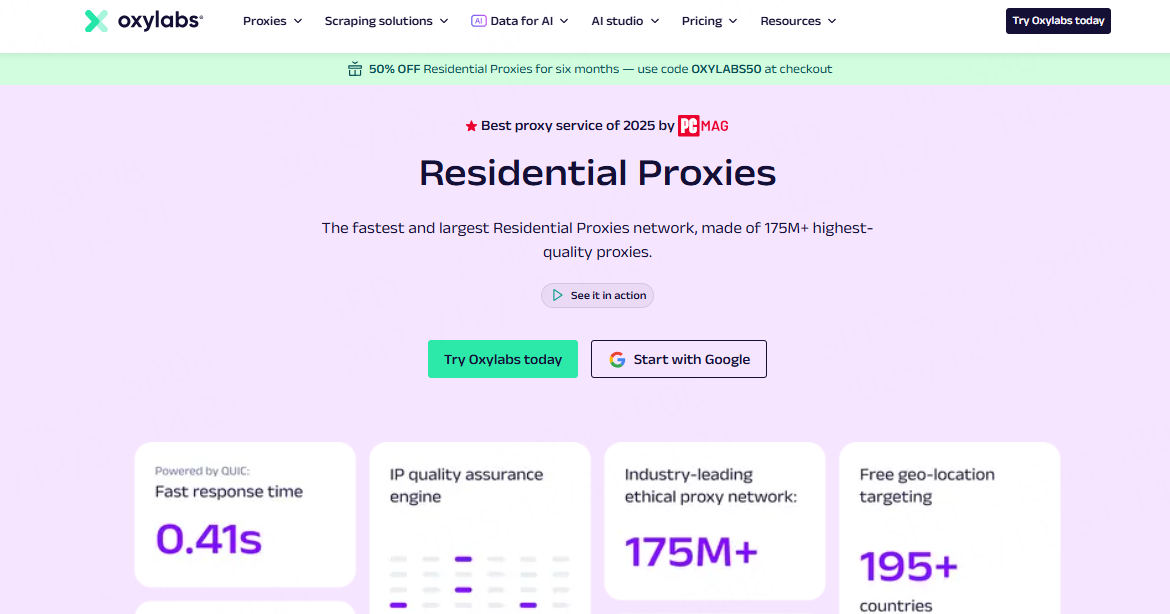Click the 195+ countries geo-location card
This screenshot has height=614, width=1170.
(x=949, y=528)
